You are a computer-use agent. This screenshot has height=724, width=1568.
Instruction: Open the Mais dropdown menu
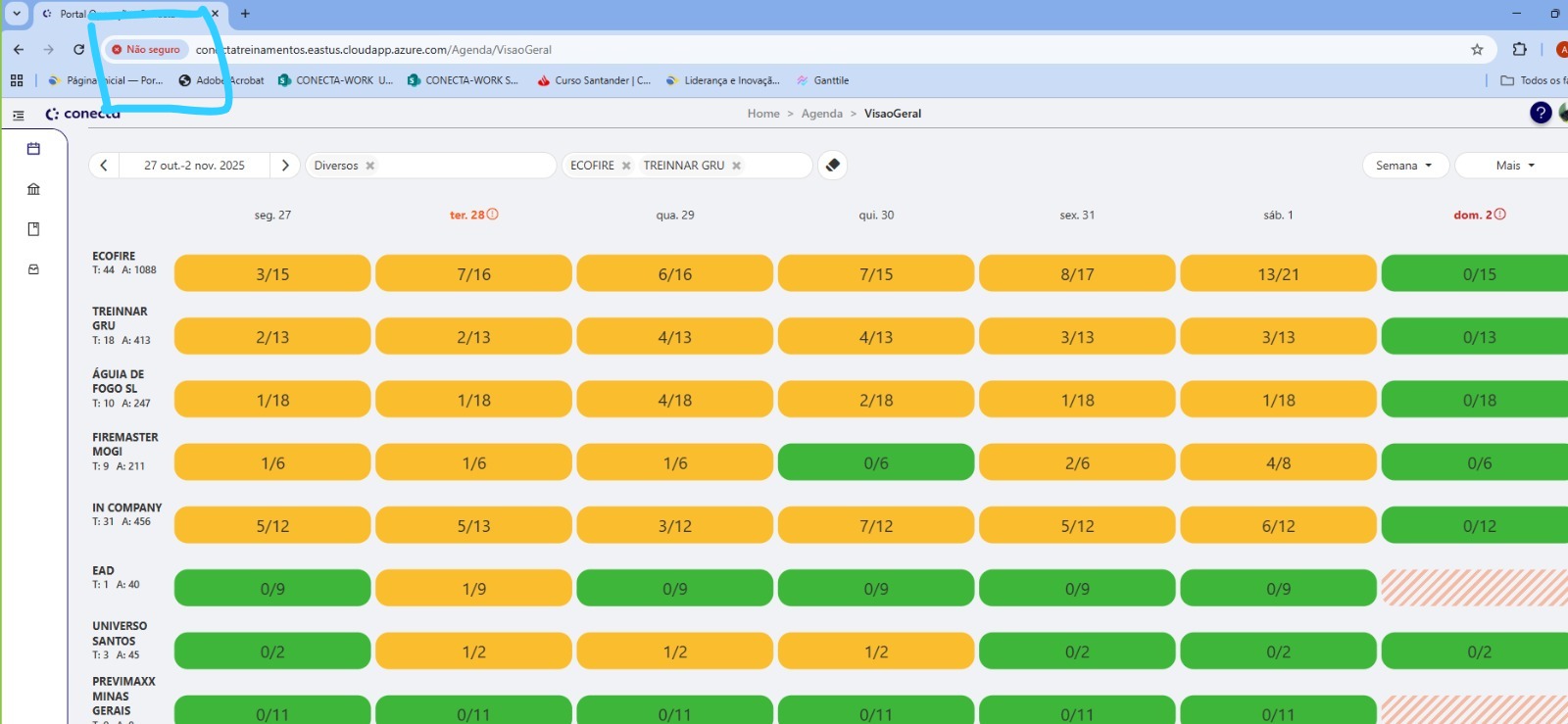pyautogui.click(x=1514, y=166)
